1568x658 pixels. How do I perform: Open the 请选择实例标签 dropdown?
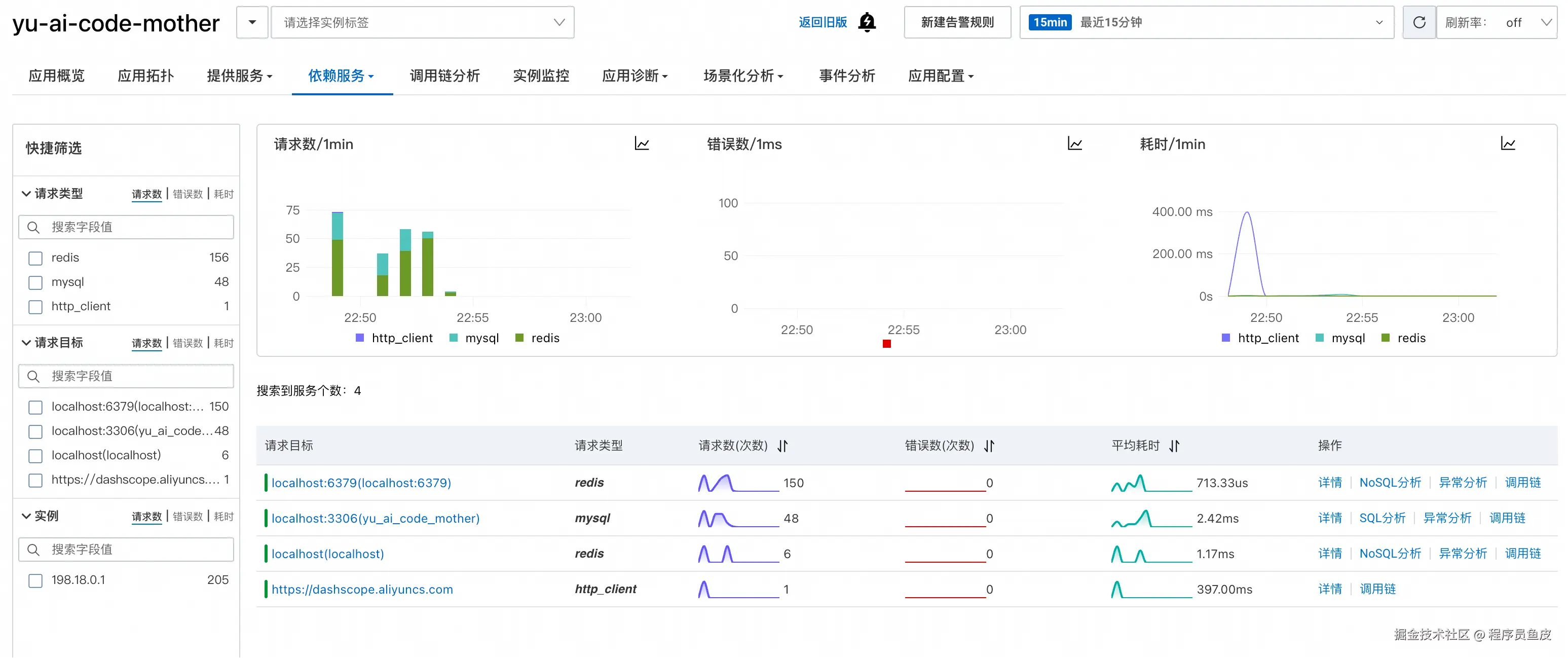[422, 22]
